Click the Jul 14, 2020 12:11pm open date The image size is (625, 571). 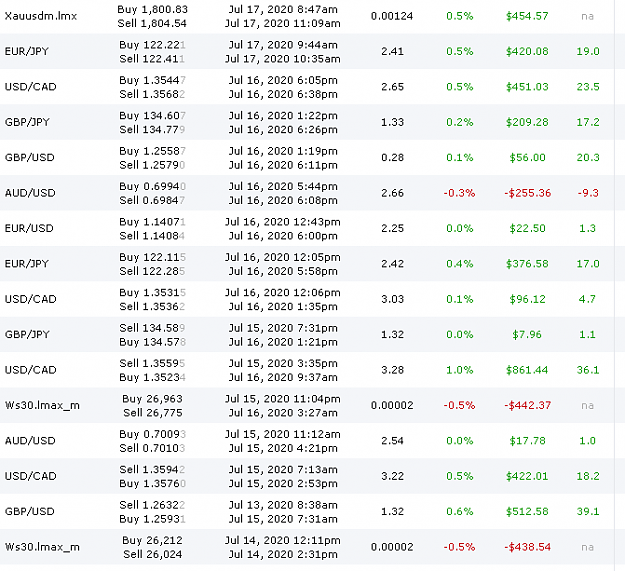(283, 540)
